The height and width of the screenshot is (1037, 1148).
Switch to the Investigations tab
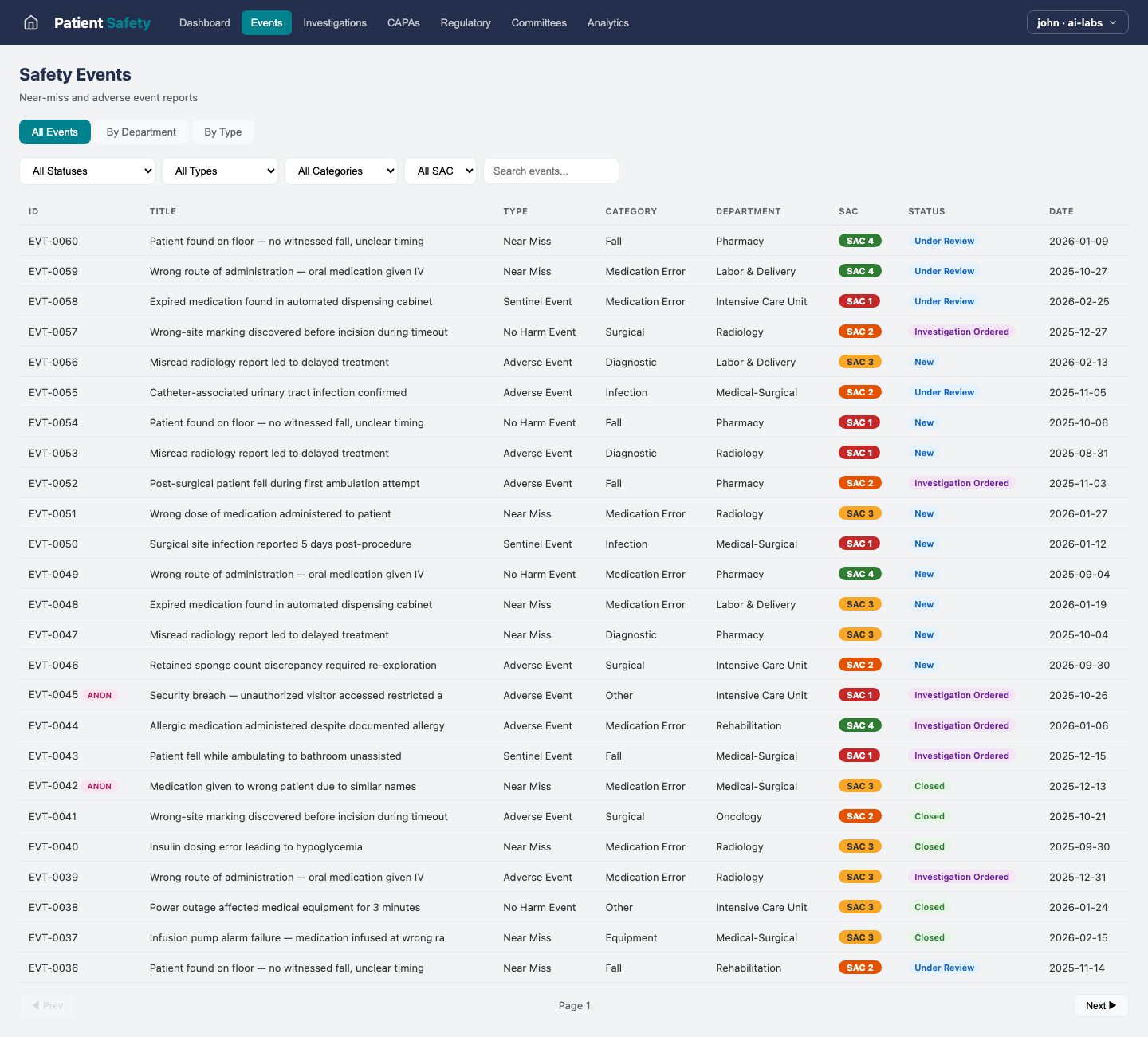[335, 22]
